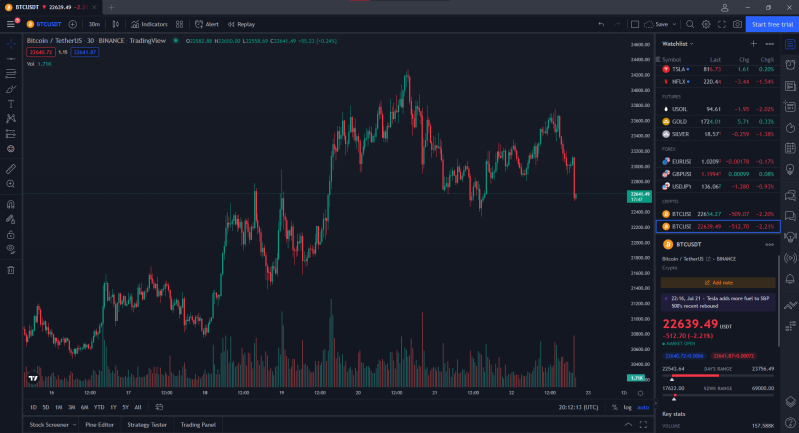Start bar Replay mode
The width and height of the screenshot is (799, 433).
pos(242,24)
